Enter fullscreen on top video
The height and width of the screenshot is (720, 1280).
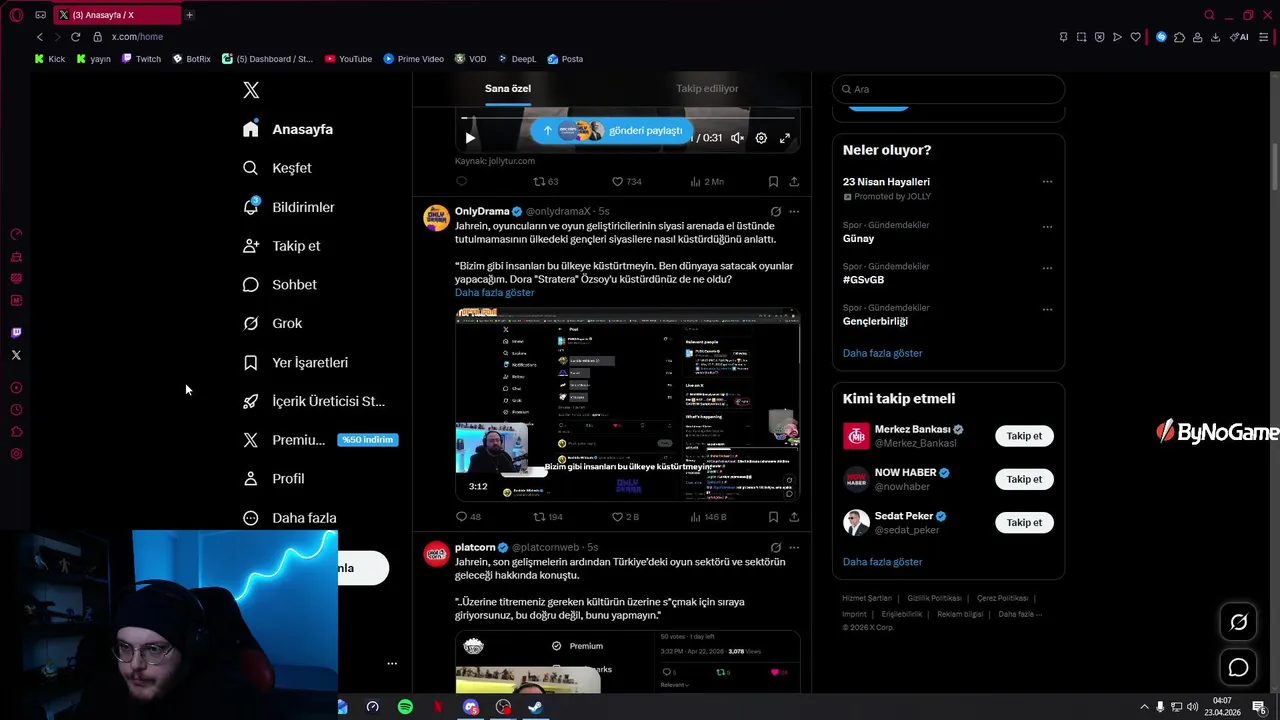(x=785, y=138)
